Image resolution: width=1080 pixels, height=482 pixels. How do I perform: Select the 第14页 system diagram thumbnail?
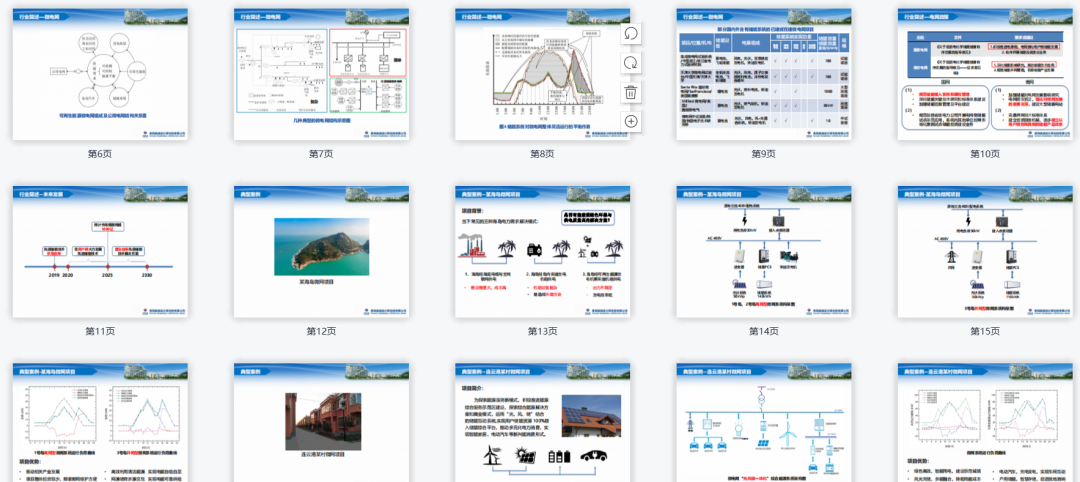tap(764, 251)
